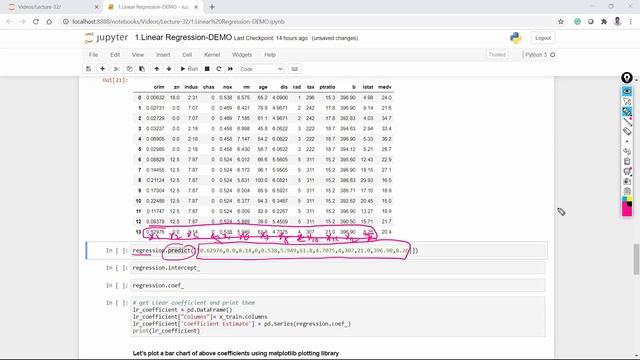
Task: Open the browser three-dot menu
Action: (631, 22)
